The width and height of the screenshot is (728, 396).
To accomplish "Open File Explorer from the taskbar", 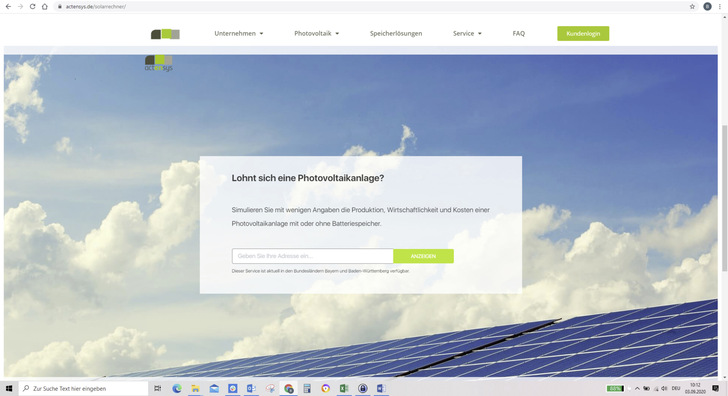I will pos(195,389).
